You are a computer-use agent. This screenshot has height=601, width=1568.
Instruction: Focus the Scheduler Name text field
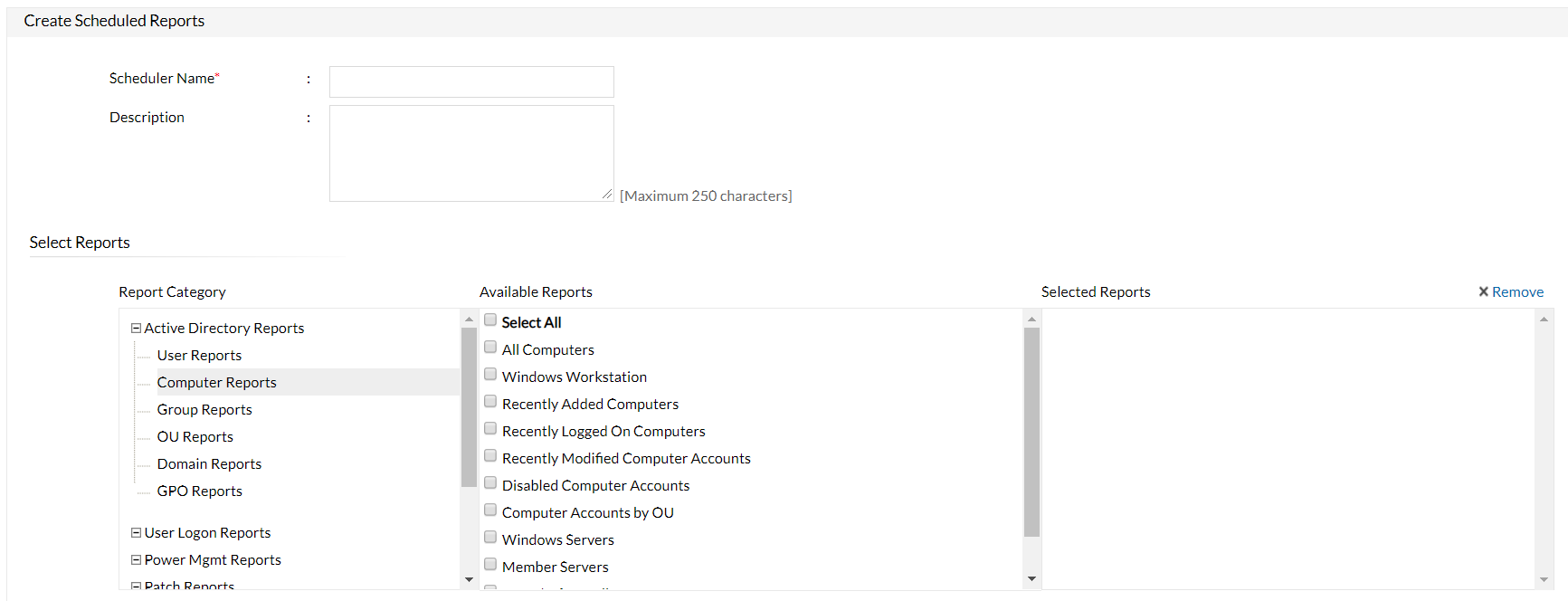471,81
